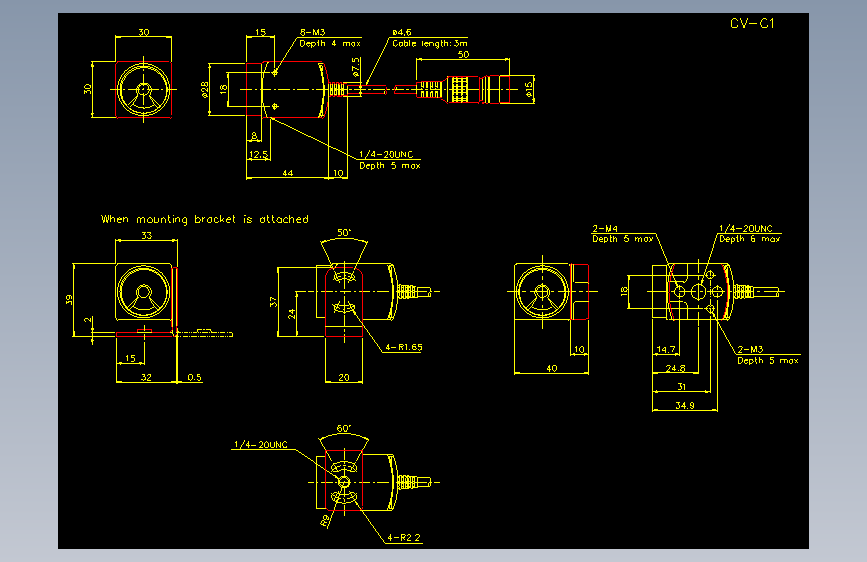Click the 39 height dimension
This screenshot has width=867, height=562.
click(x=69, y=299)
